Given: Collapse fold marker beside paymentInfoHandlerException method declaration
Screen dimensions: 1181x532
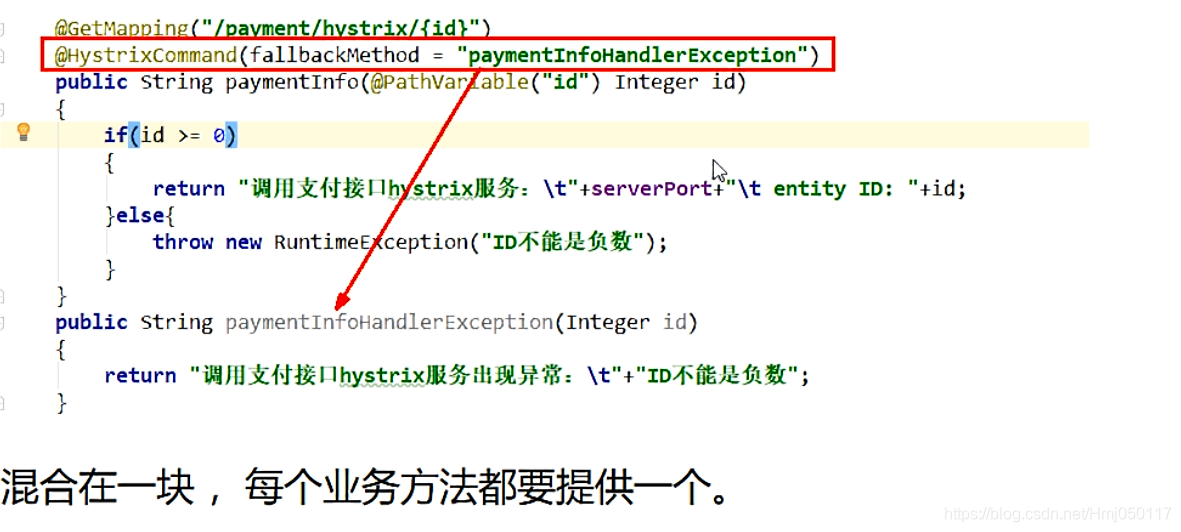Looking at the screenshot, I should tap(2, 323).
